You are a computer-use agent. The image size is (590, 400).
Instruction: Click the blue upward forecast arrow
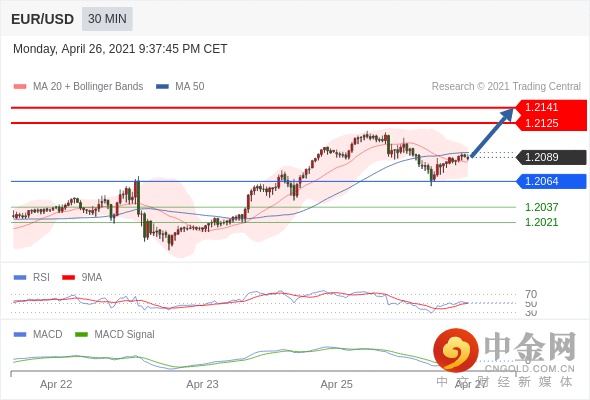pos(492,133)
